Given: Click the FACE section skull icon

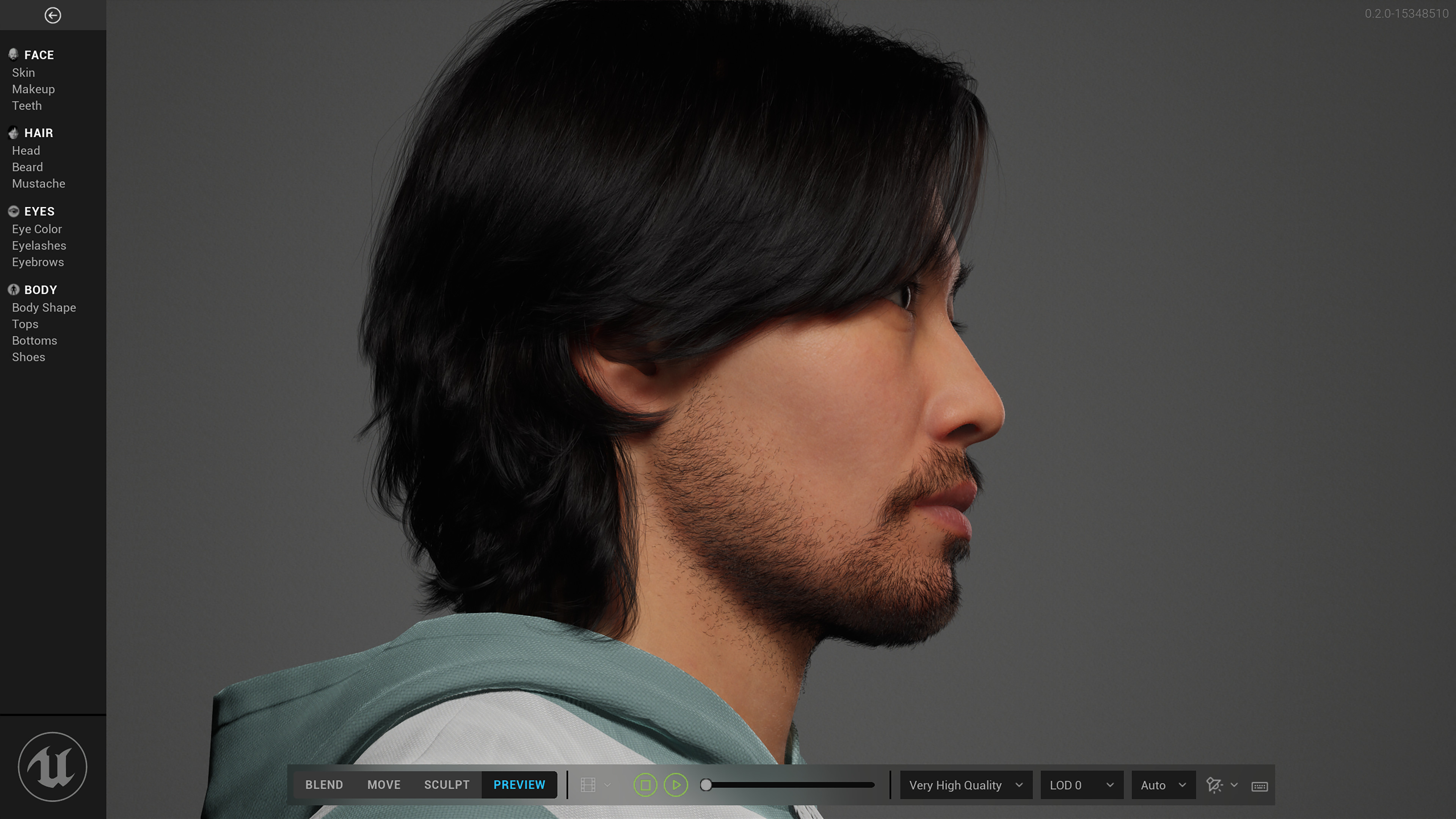Looking at the screenshot, I should (x=13, y=54).
